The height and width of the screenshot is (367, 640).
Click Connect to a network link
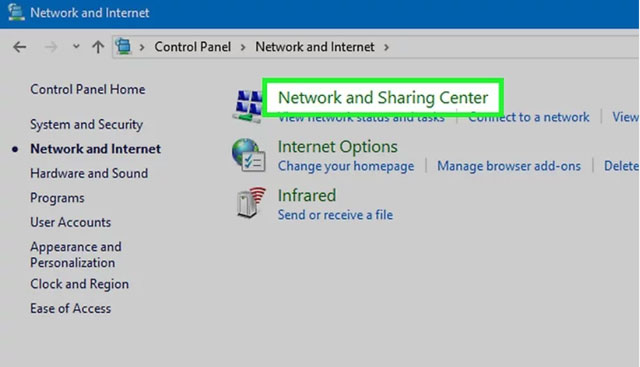click(x=529, y=117)
